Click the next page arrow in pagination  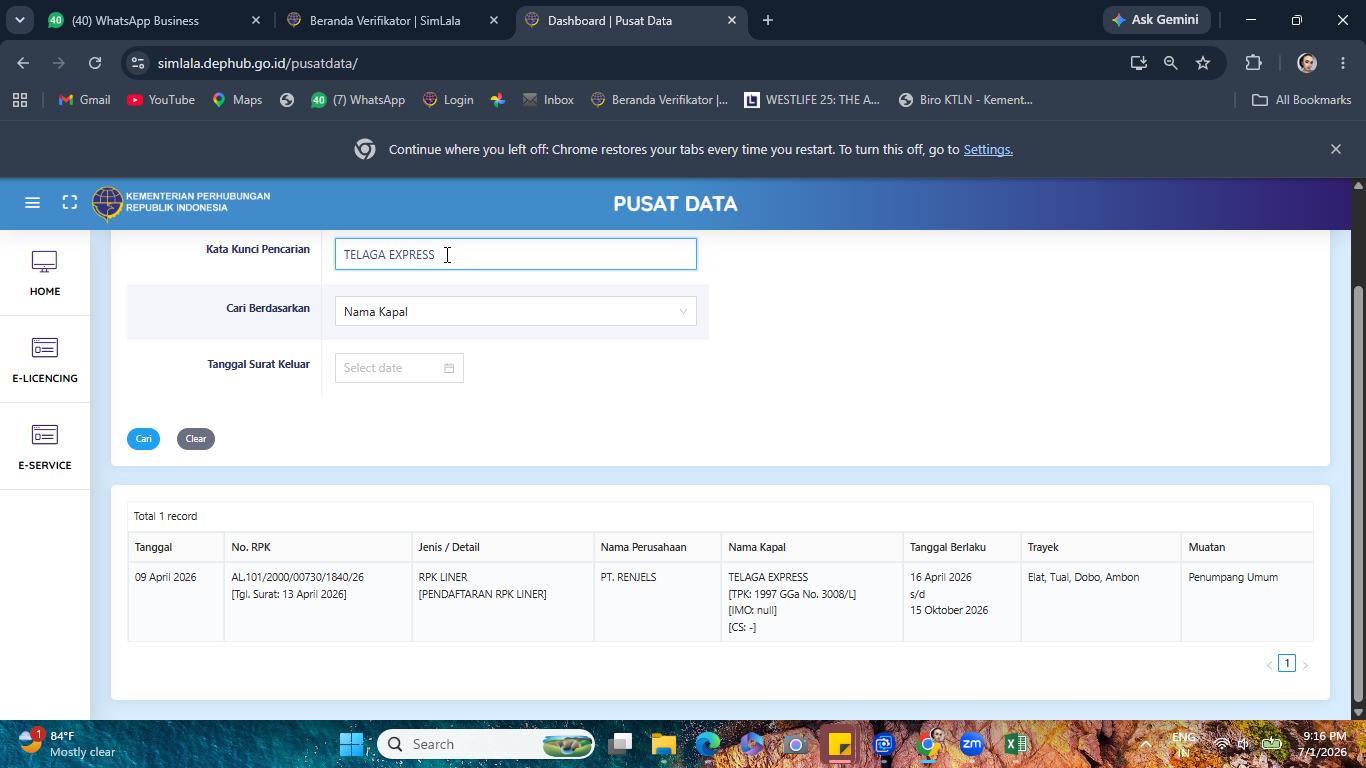coord(1305,665)
